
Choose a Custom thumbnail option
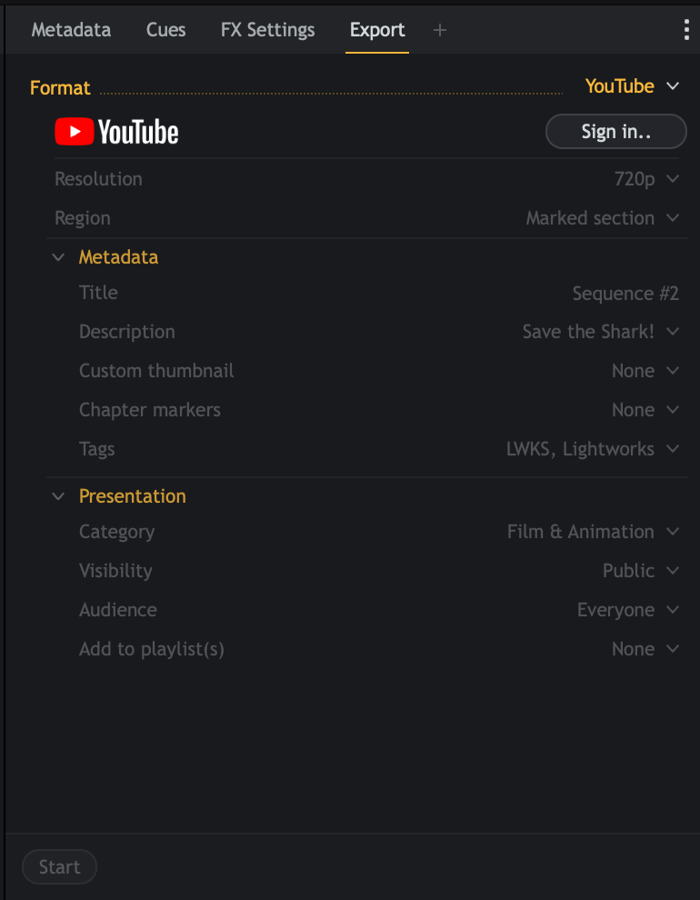645,371
